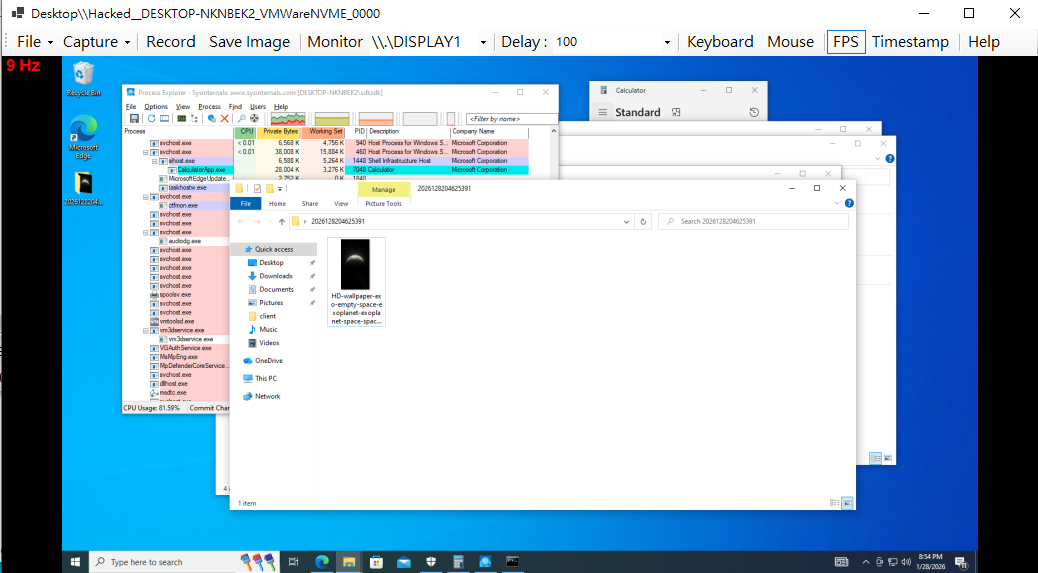This screenshot has height=573, width=1038.
Task: Open the Delay value dropdown
Action: [667, 42]
